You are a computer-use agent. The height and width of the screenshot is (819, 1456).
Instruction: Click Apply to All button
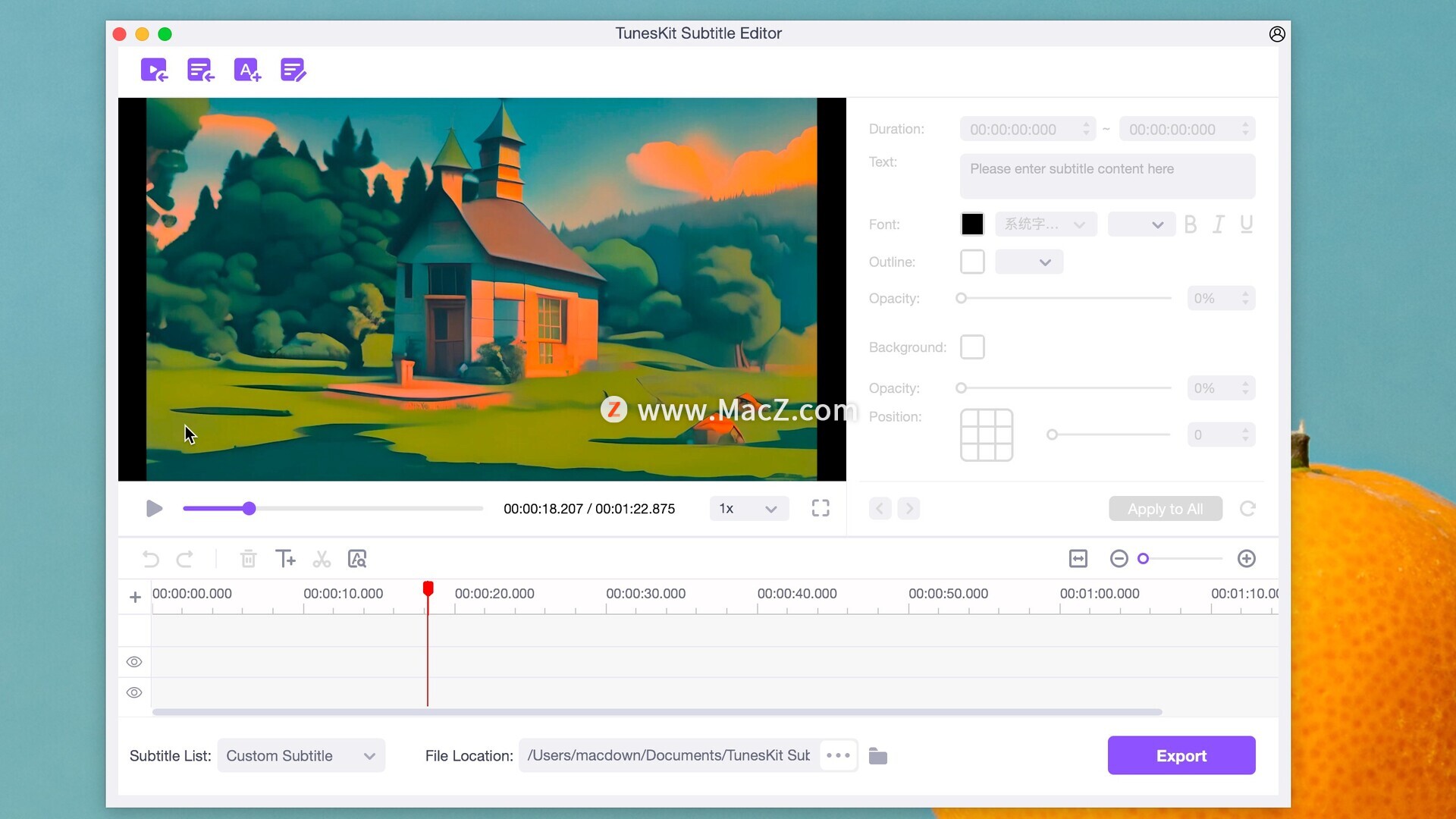pos(1165,509)
